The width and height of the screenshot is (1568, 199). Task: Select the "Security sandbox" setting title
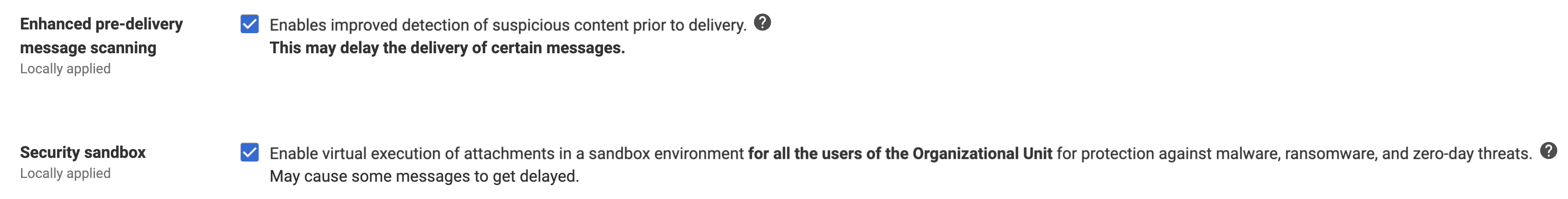click(x=83, y=152)
